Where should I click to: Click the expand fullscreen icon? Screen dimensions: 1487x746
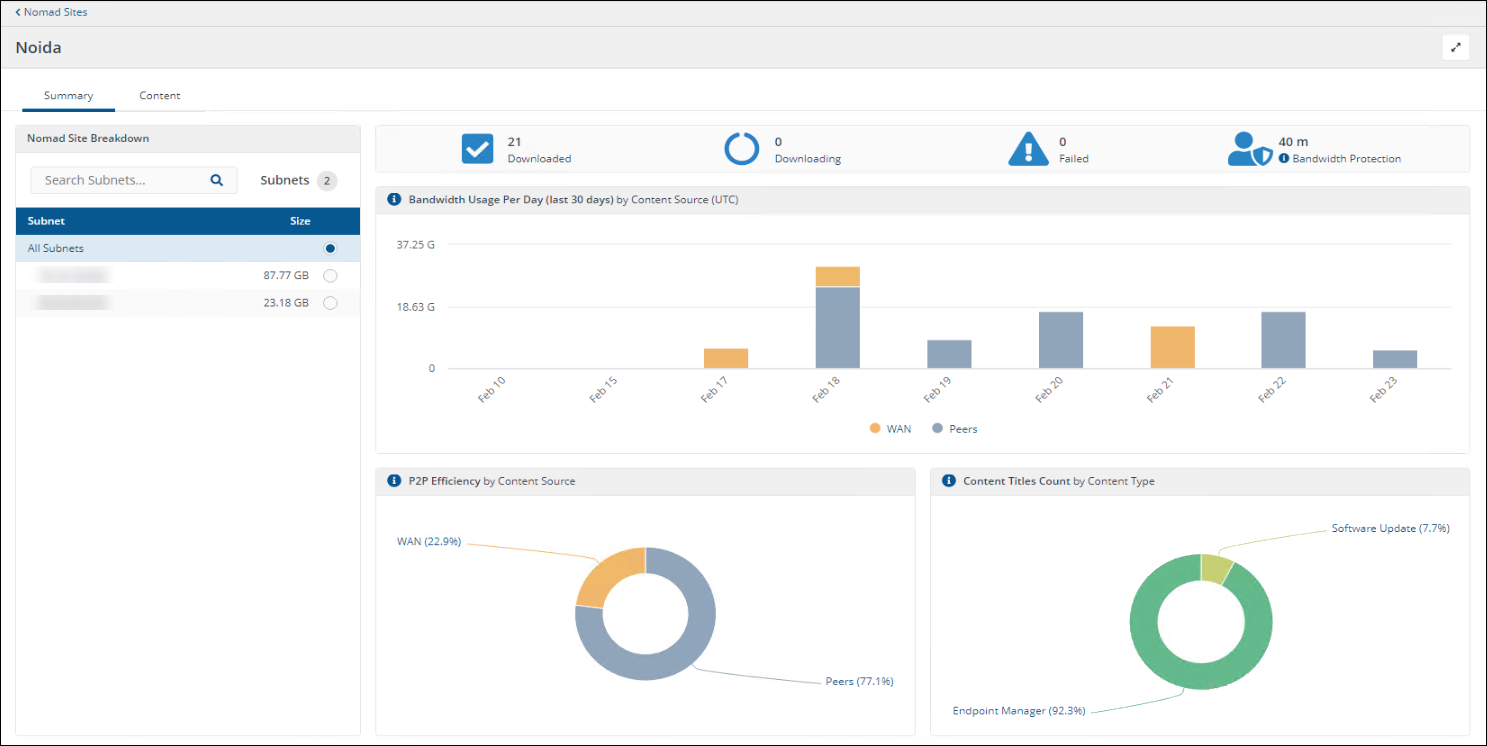[1455, 48]
